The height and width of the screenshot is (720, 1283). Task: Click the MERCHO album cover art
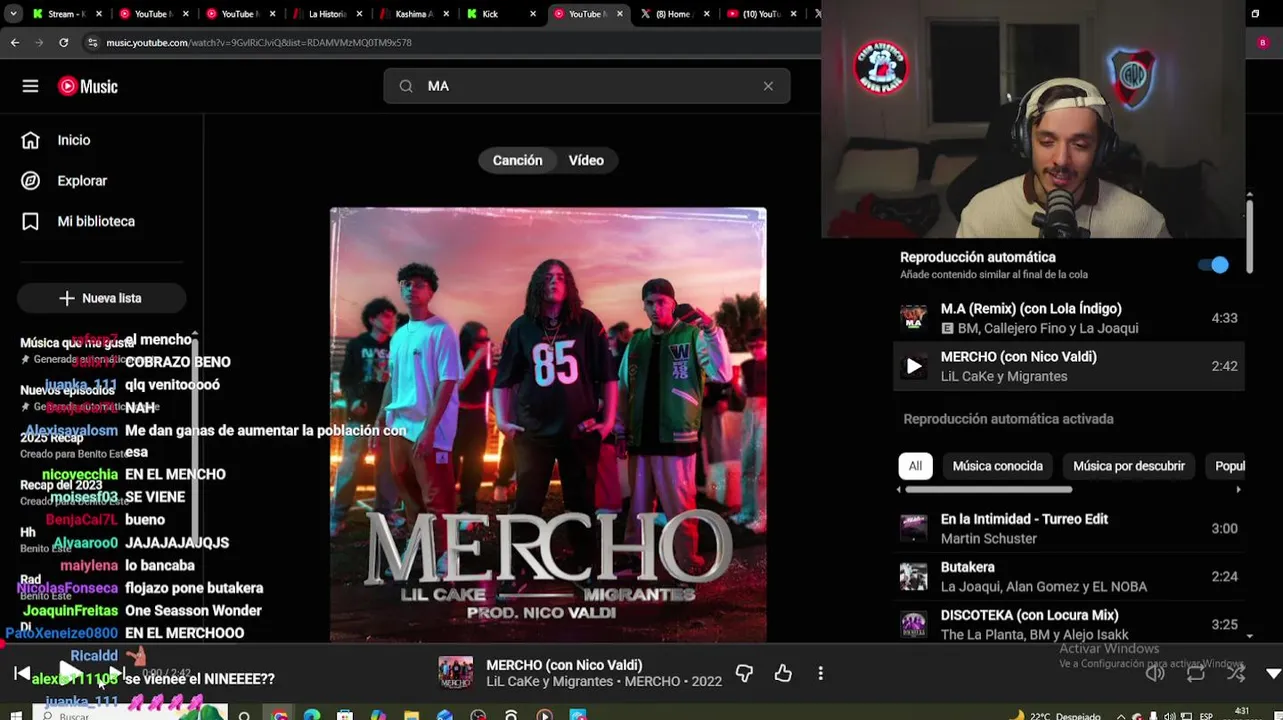pyautogui.click(x=548, y=424)
